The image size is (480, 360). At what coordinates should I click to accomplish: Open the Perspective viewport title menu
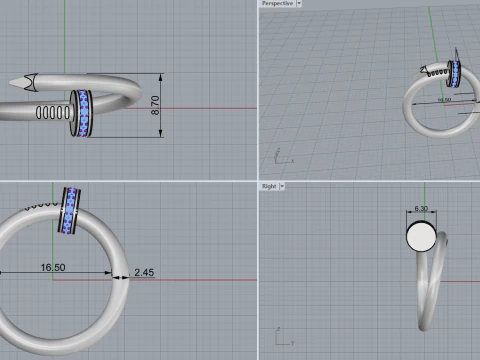tap(277, 3)
